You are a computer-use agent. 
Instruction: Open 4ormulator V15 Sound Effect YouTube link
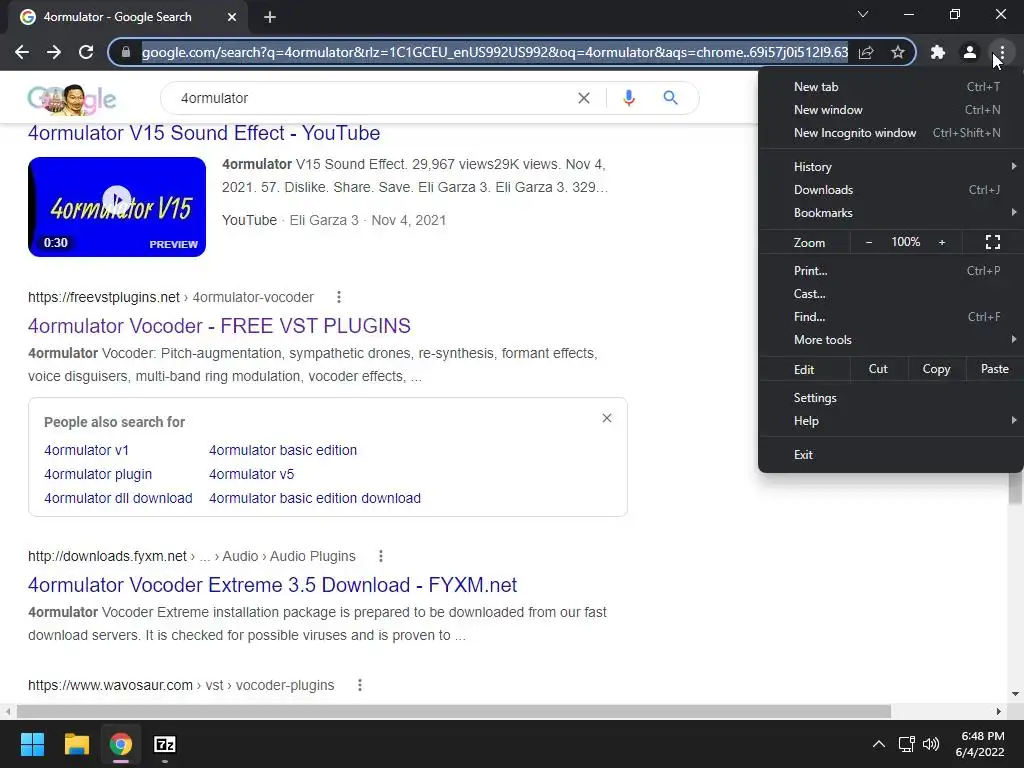pos(204,133)
